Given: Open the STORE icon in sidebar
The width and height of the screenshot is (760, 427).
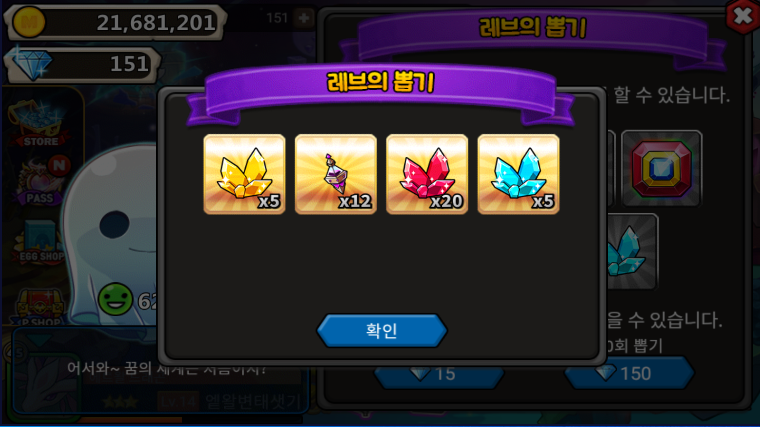Looking at the screenshot, I should pyautogui.click(x=40, y=124).
